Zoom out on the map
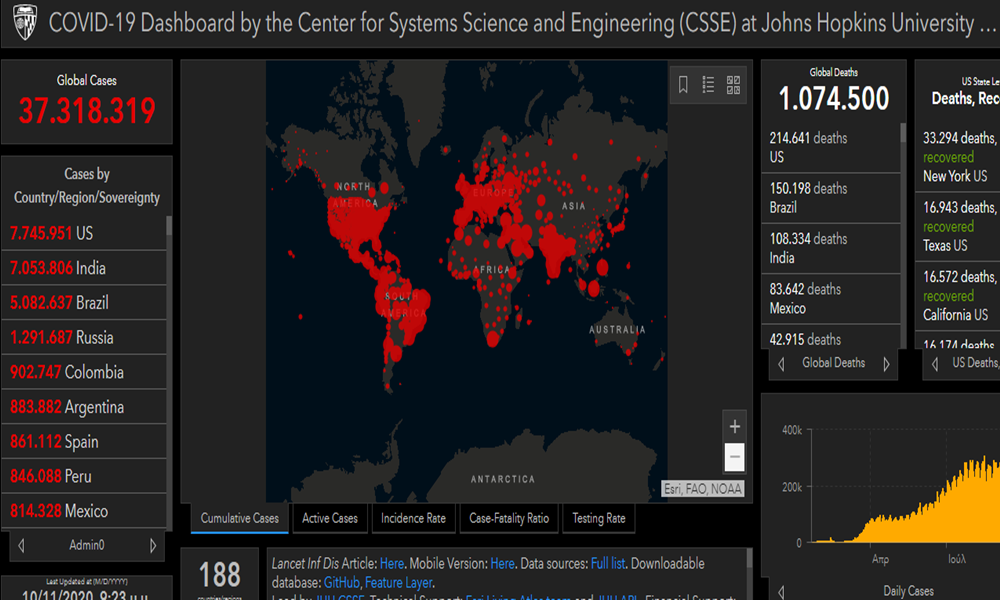This screenshot has height=600, width=1000. [735, 457]
